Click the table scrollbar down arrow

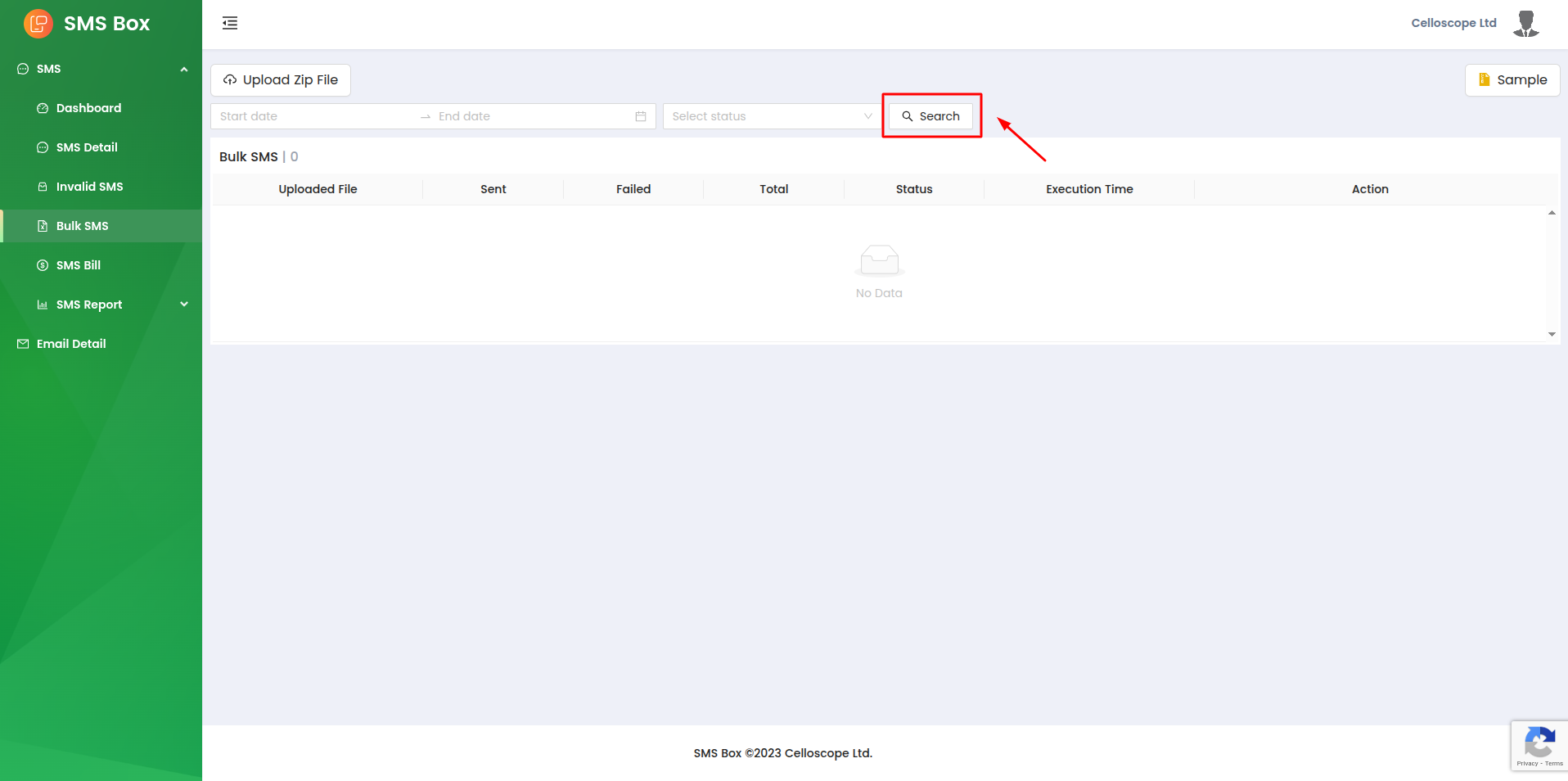(x=1552, y=334)
